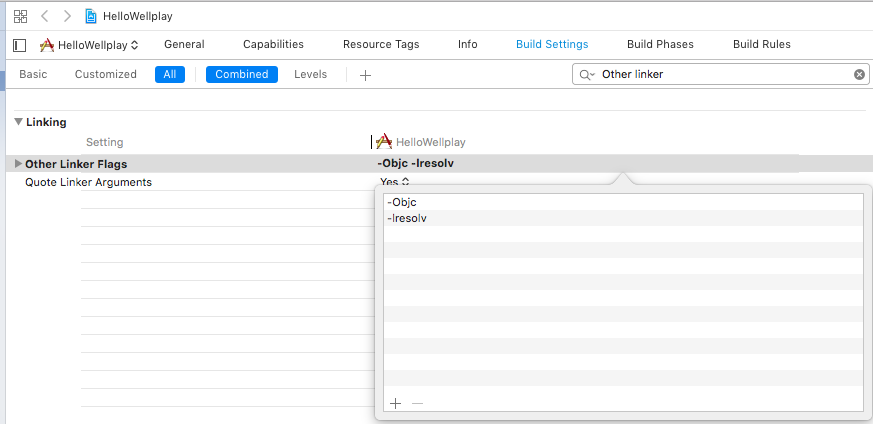Click the related items grid icon
The width and height of the screenshot is (873, 424).
click(x=20, y=16)
